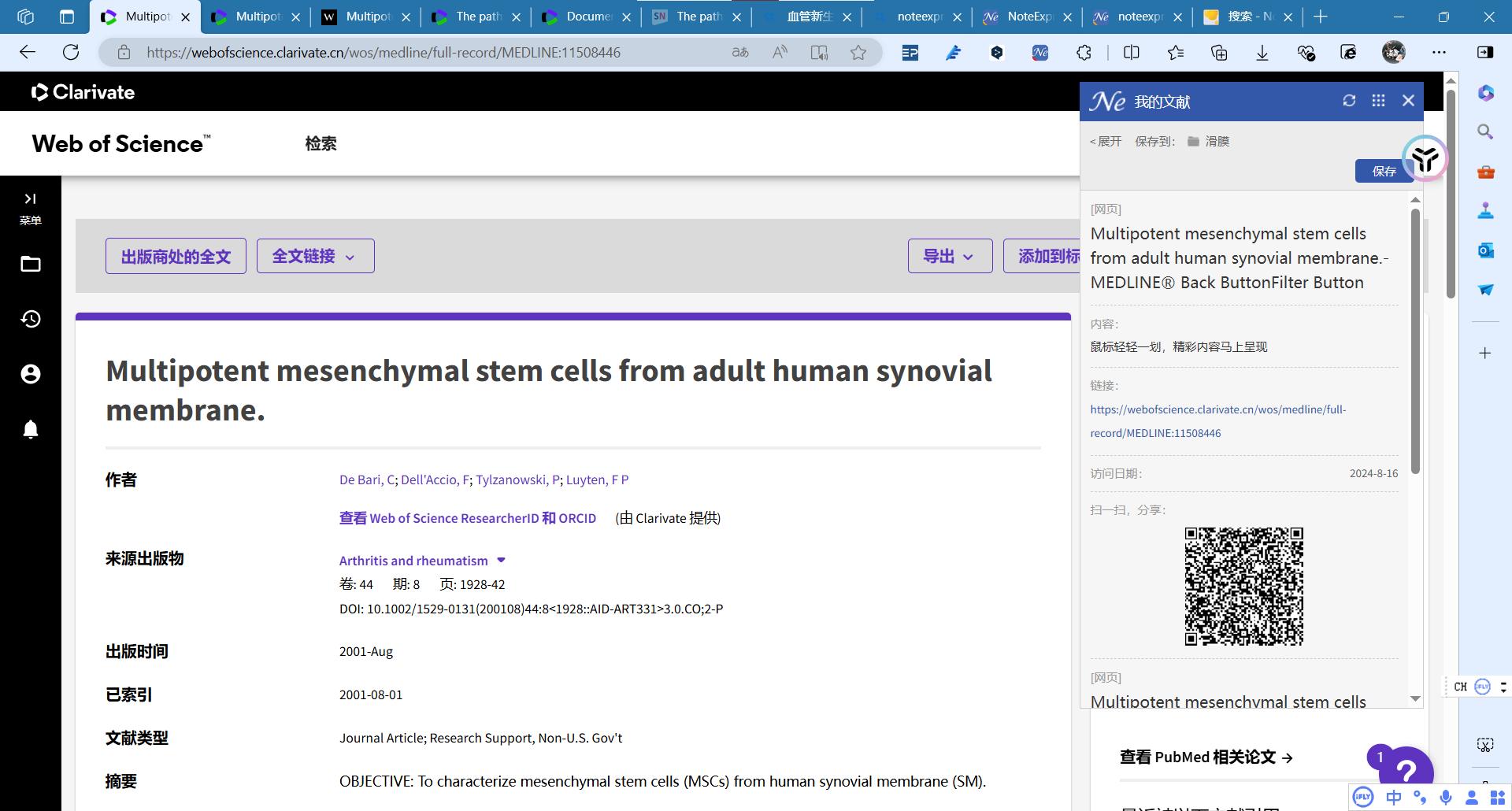Click the NoteExpress Ne extension icon in toolbar

click(1040, 52)
